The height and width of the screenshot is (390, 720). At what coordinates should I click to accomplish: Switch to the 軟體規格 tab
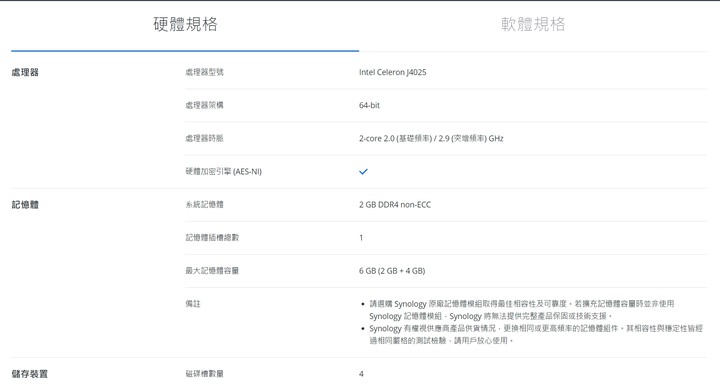coord(533,24)
